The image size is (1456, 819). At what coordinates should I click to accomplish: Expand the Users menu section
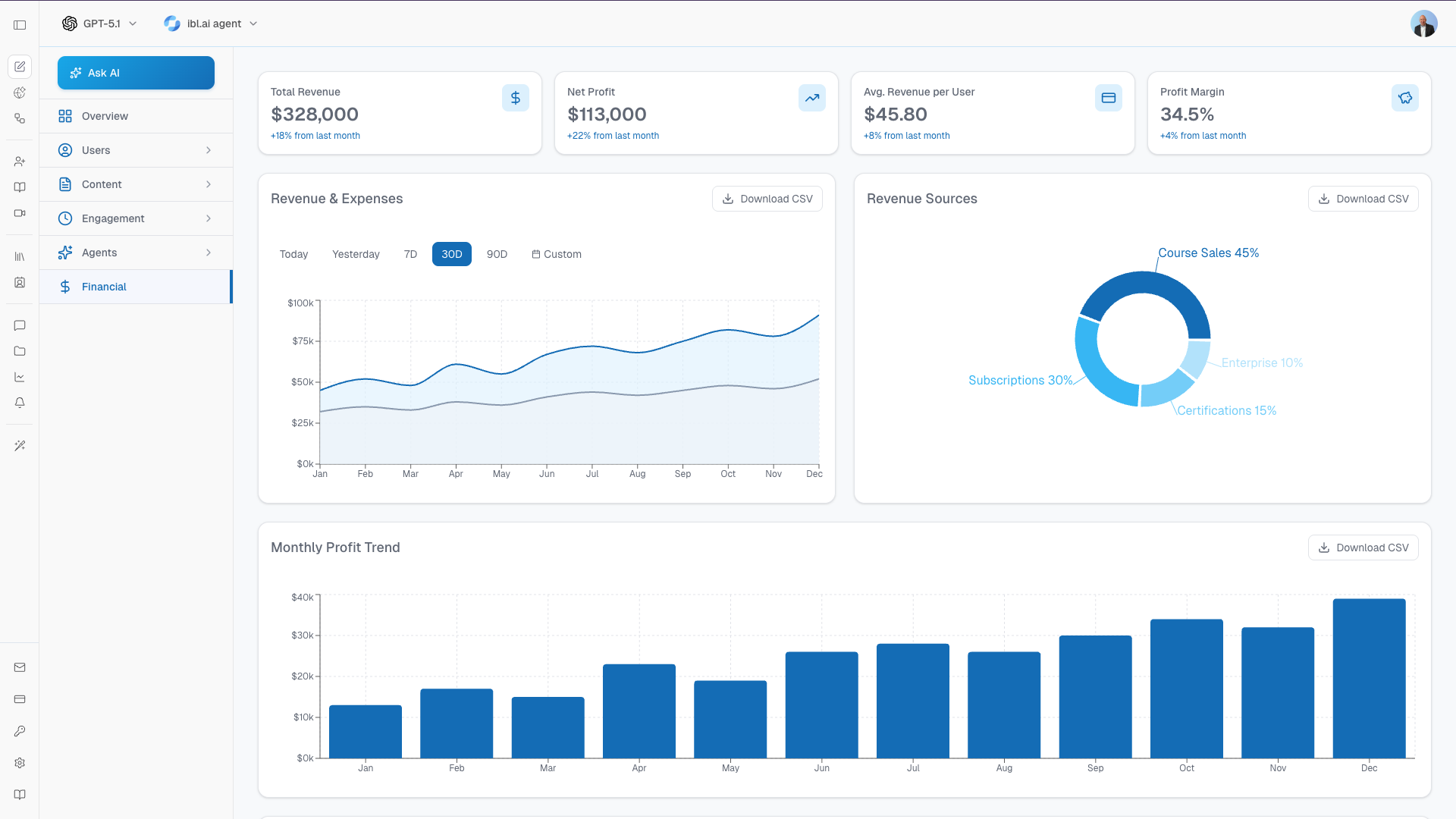tap(136, 150)
